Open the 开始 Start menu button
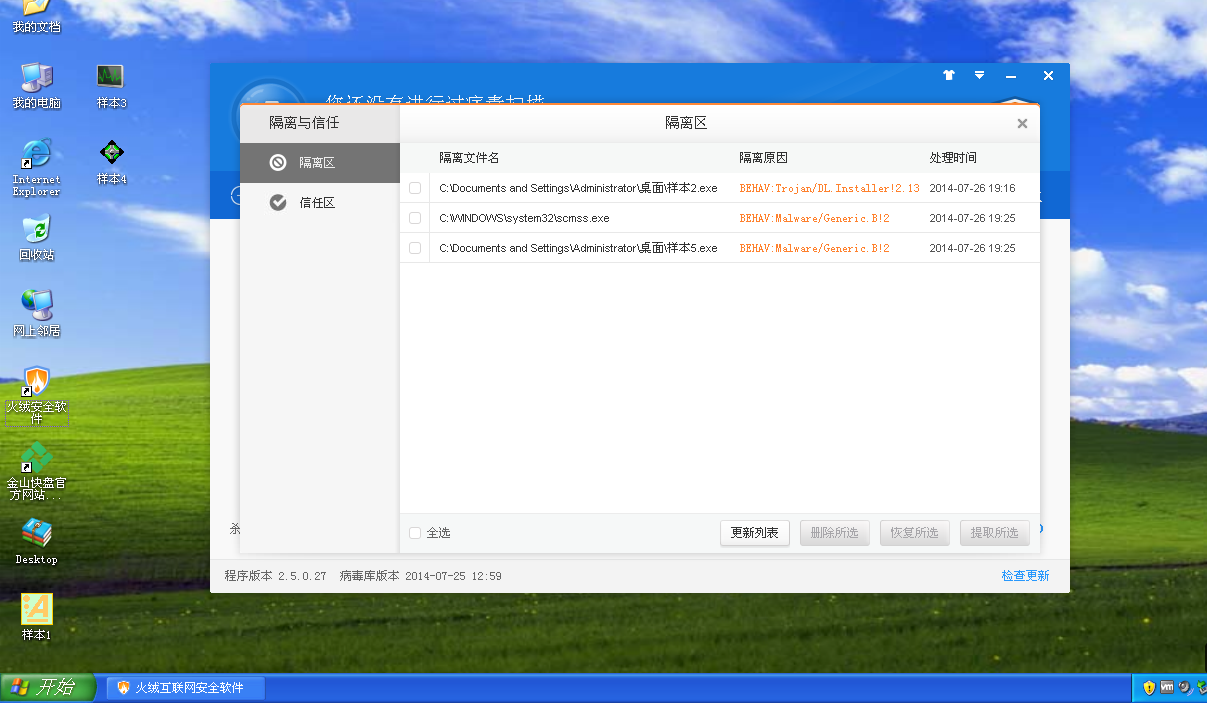 48,688
